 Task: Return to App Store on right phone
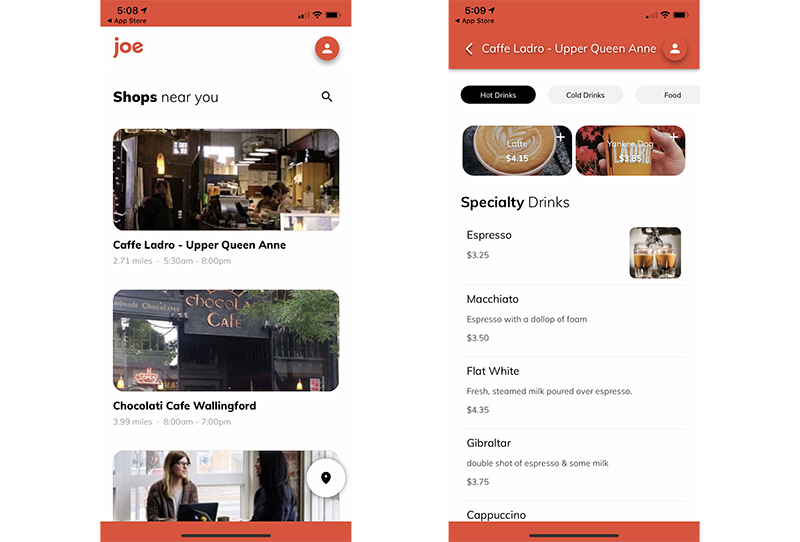474,21
